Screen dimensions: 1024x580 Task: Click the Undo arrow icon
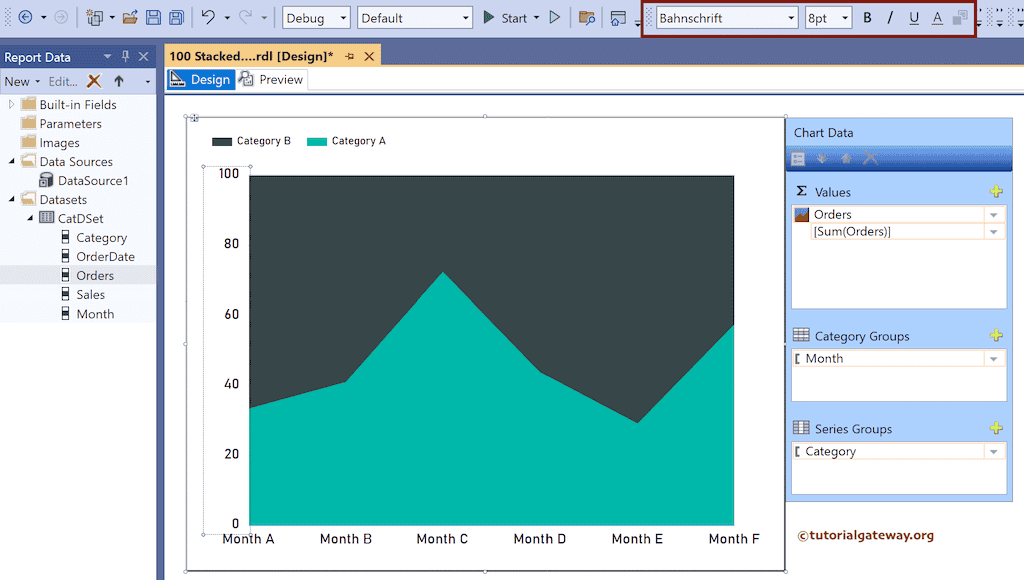(x=207, y=18)
